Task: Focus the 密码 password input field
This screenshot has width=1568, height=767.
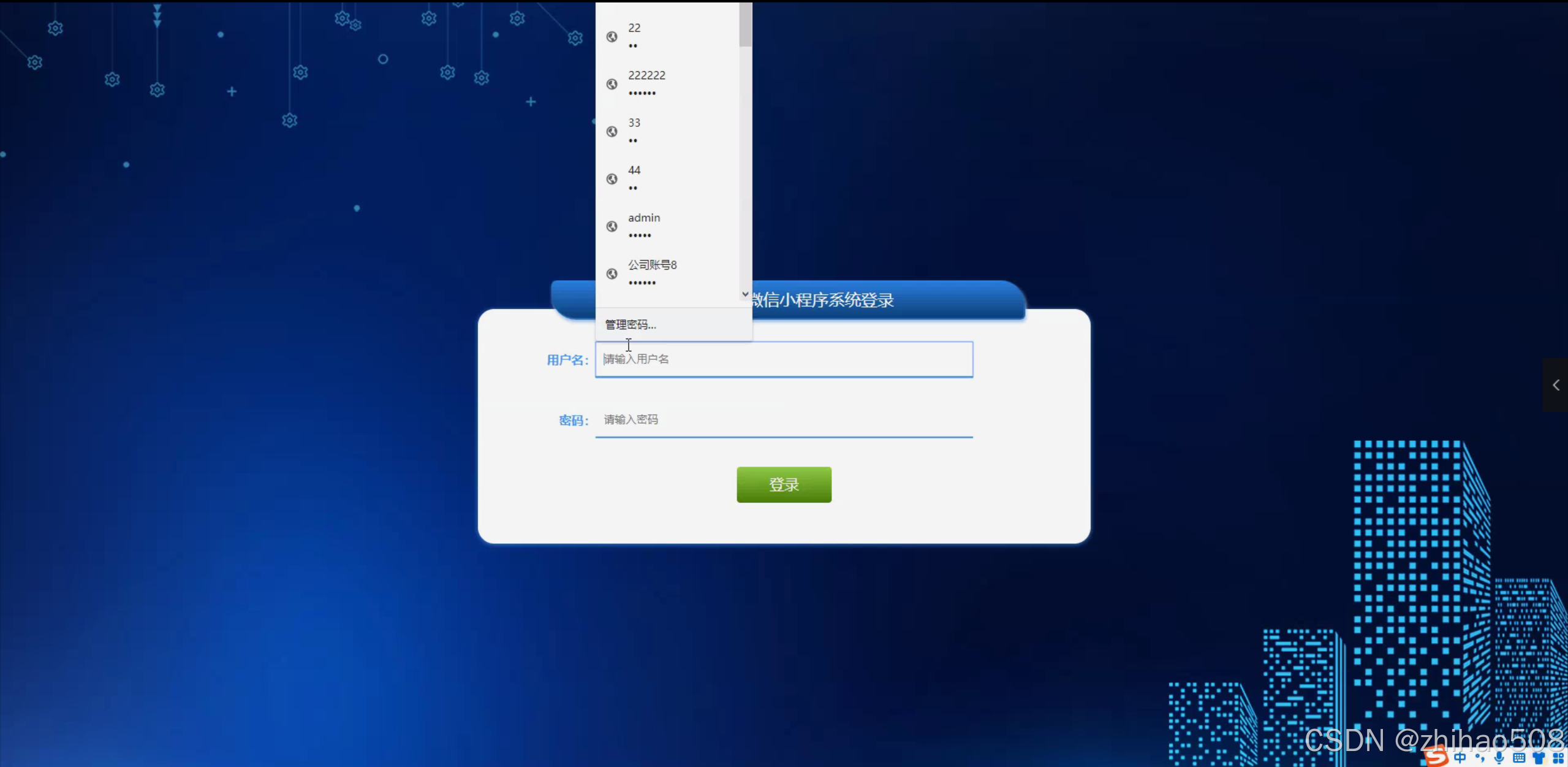Action: pos(784,420)
